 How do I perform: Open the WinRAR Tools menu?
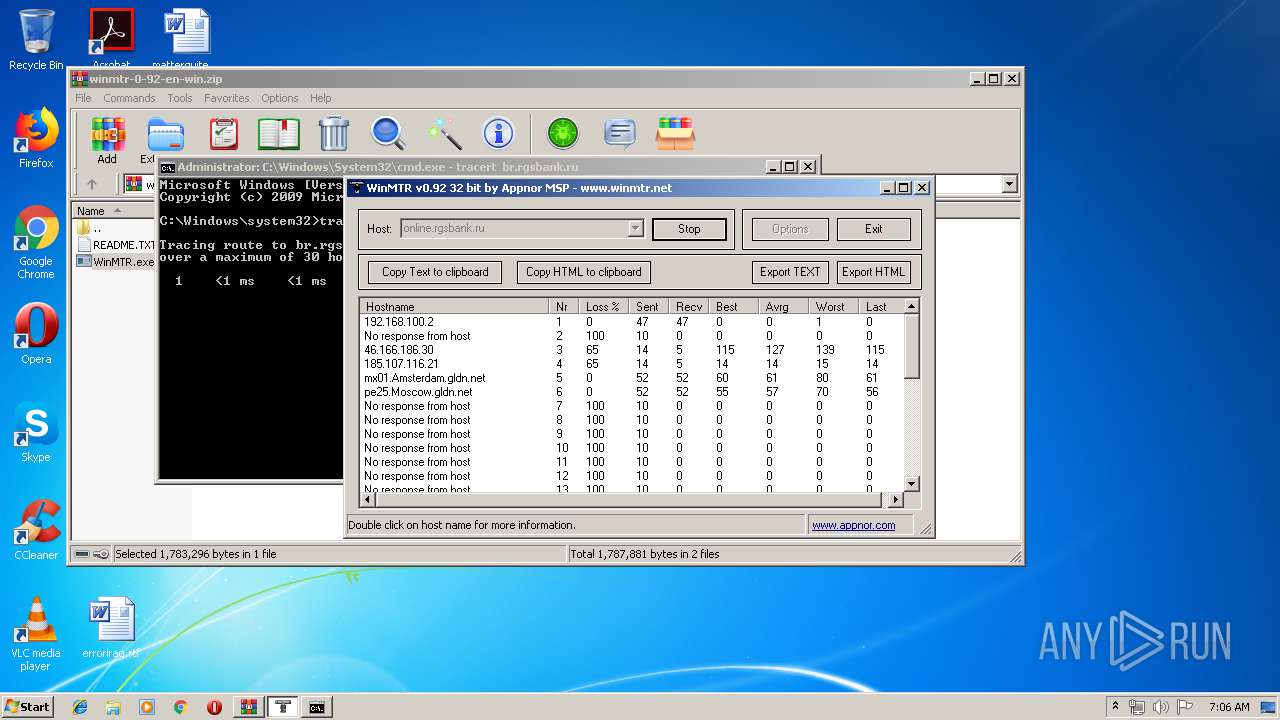[180, 98]
